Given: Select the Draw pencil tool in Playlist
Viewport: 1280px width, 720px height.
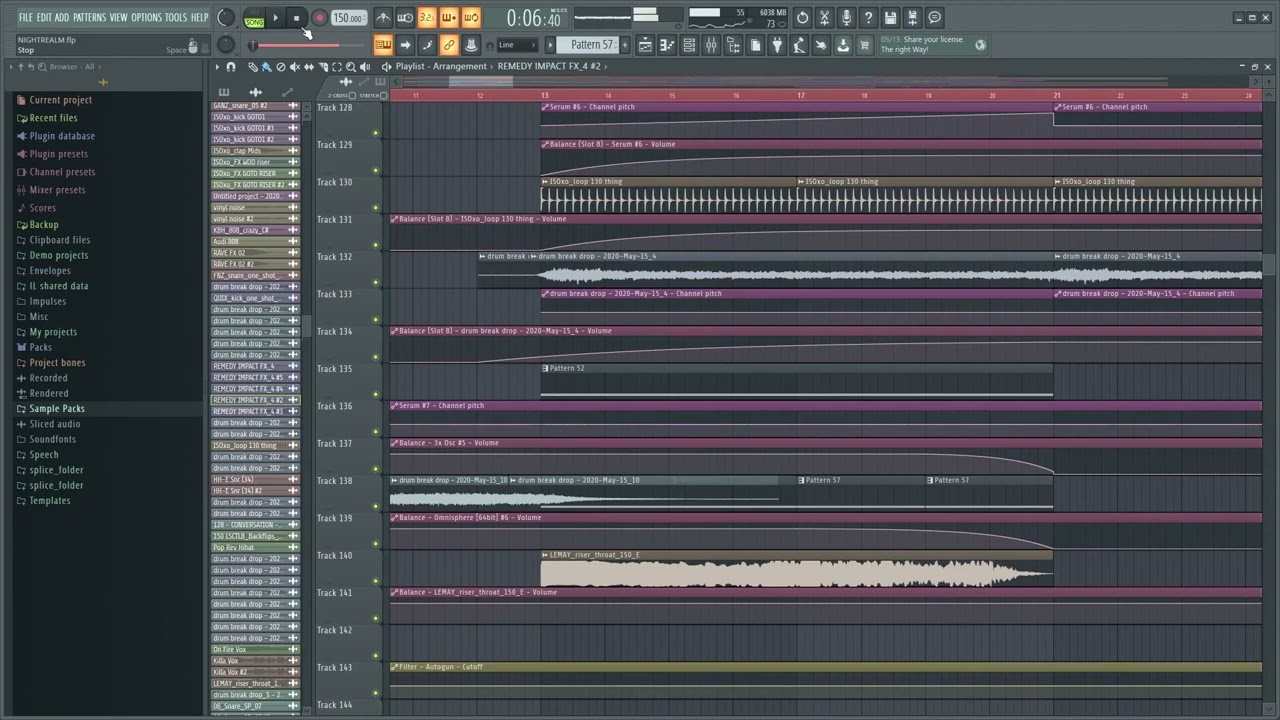Looking at the screenshot, I should pos(253,67).
